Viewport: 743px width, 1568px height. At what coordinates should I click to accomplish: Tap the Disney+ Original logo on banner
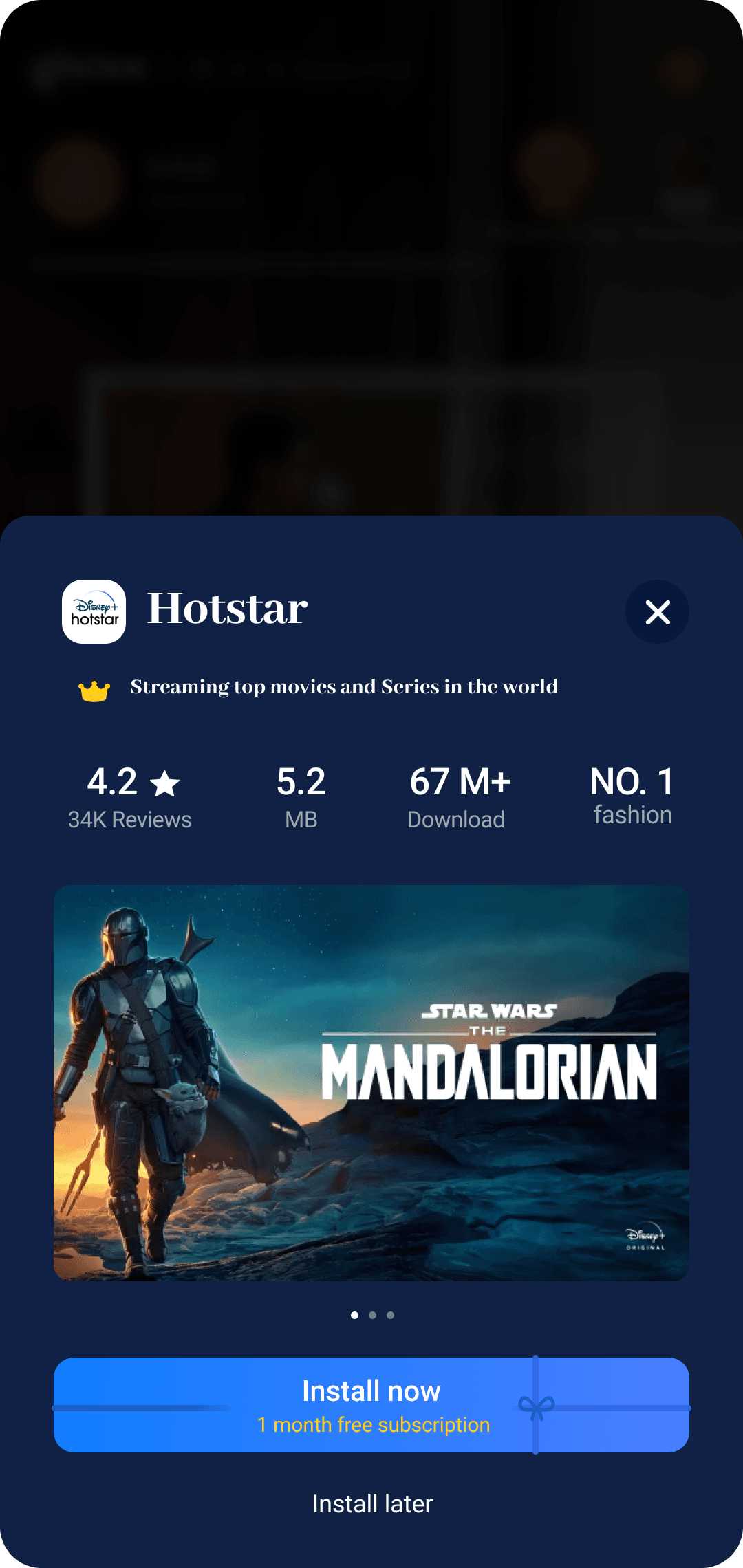(x=645, y=1238)
